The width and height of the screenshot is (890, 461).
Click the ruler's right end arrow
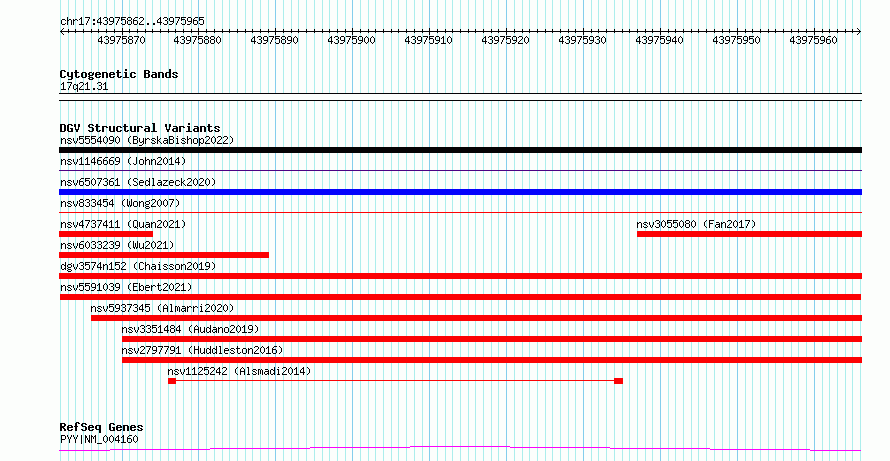tap(859, 32)
